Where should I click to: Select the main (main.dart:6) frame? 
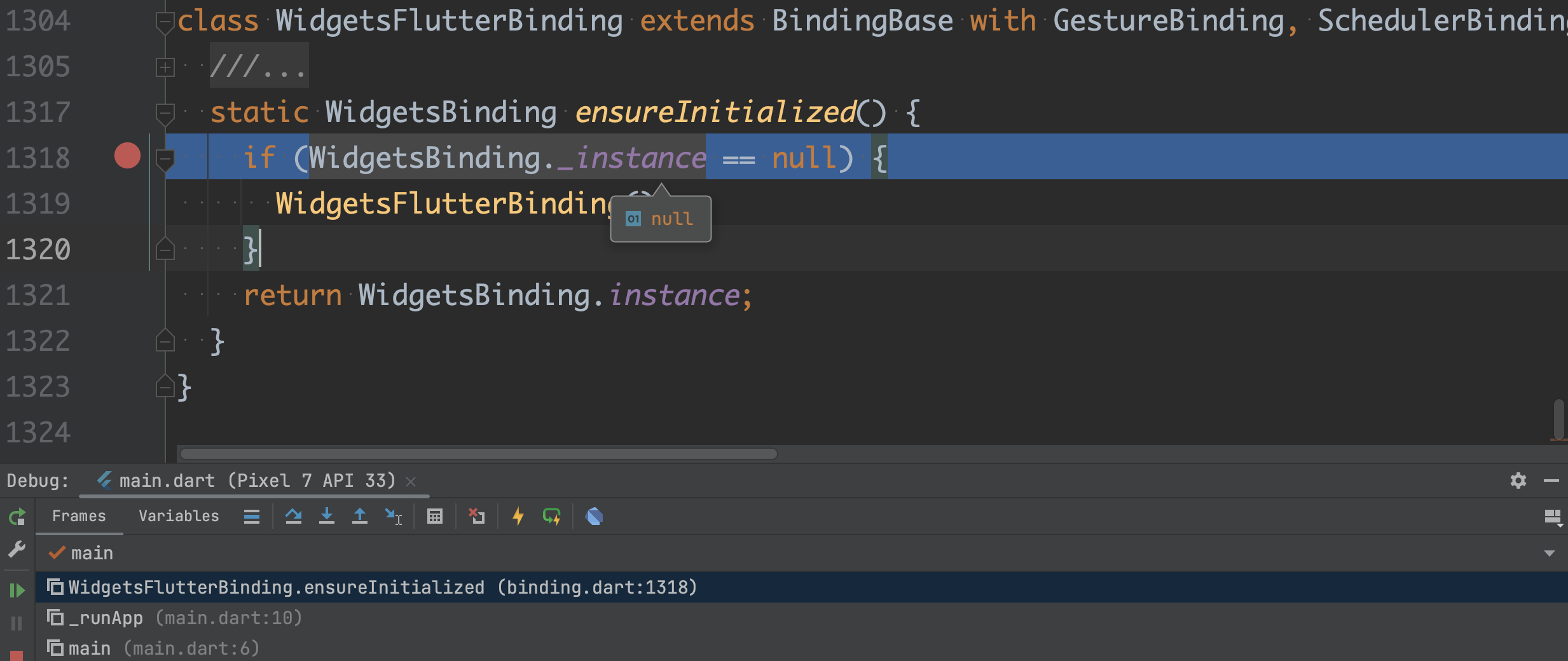pos(801,648)
